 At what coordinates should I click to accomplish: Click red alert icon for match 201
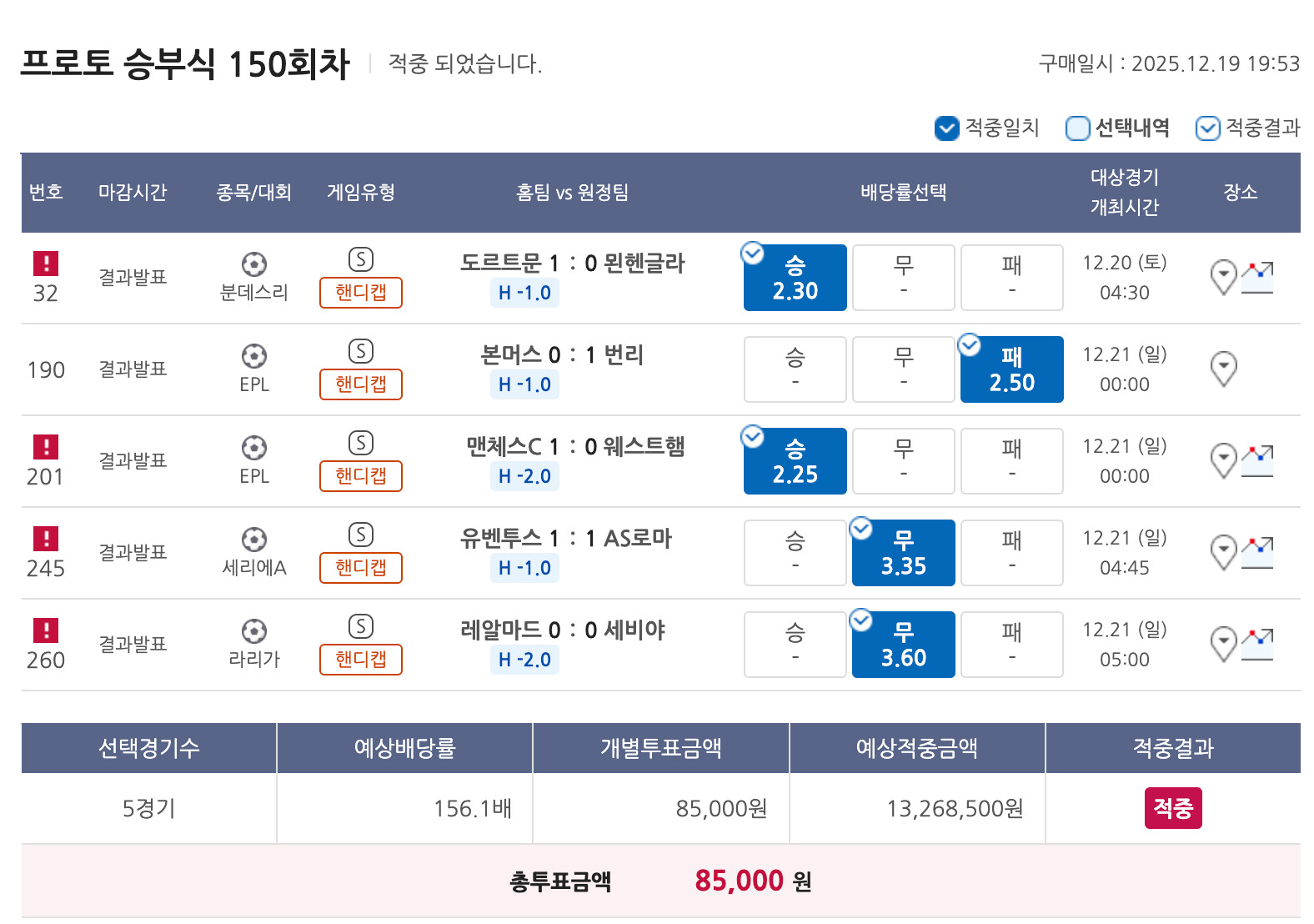click(46, 447)
